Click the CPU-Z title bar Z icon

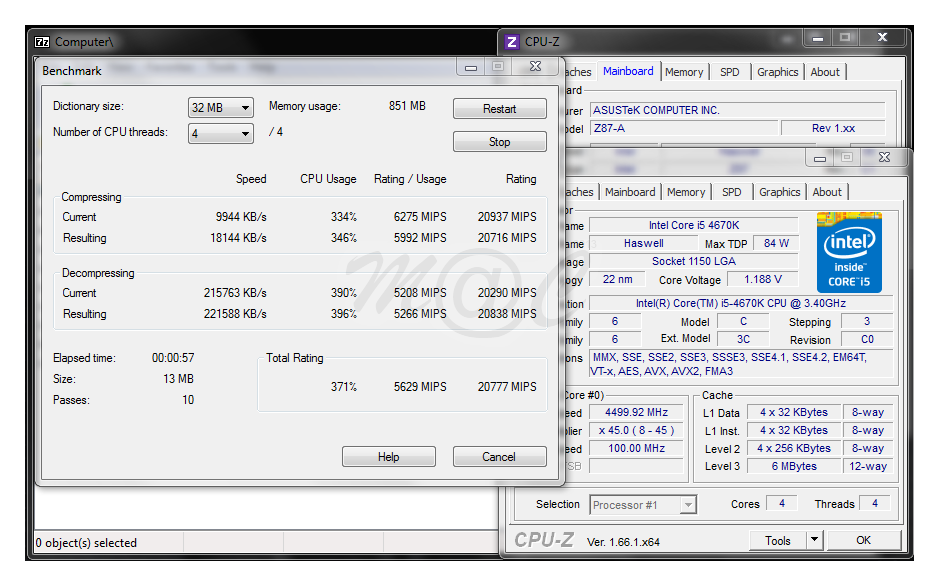coord(511,41)
